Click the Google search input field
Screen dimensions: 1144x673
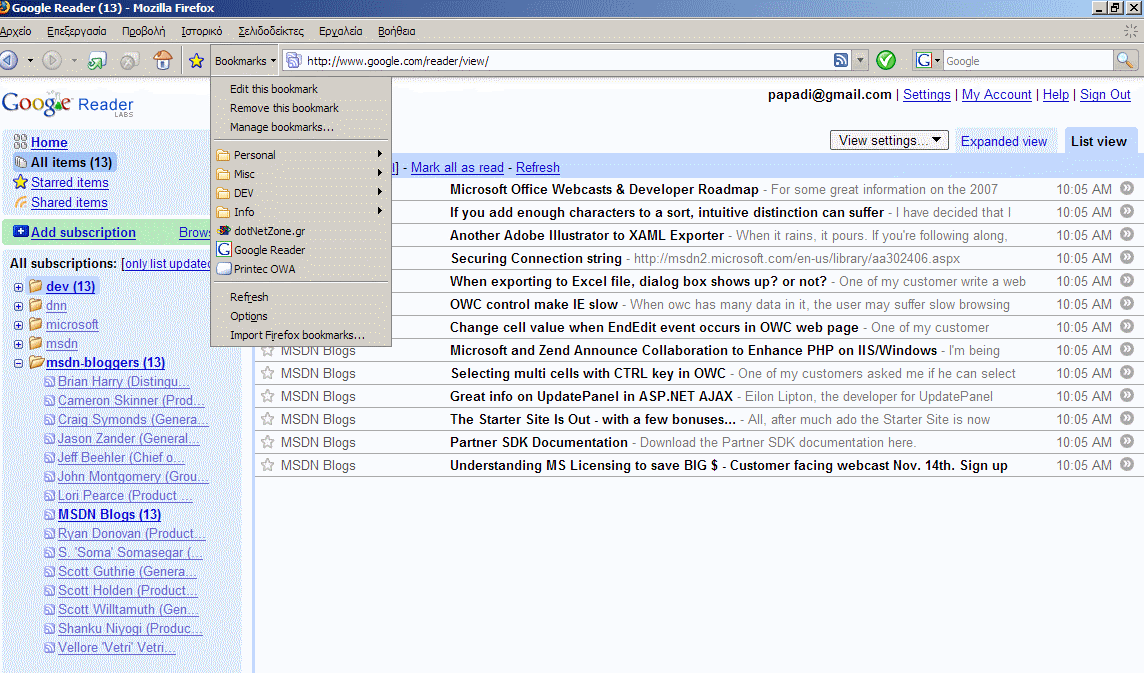1028,61
